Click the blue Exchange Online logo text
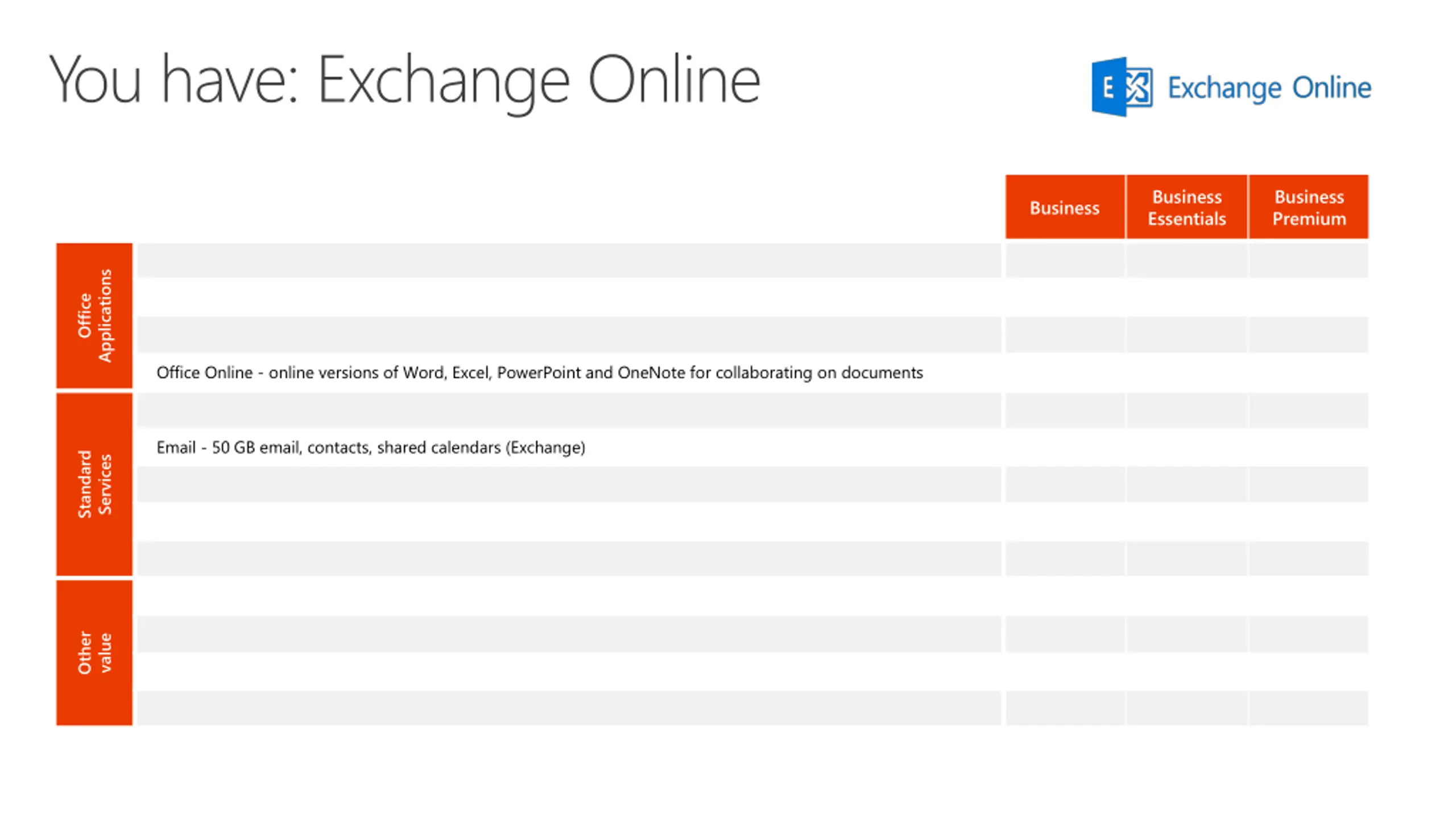This screenshot has width=1456, height=819. point(1269,88)
